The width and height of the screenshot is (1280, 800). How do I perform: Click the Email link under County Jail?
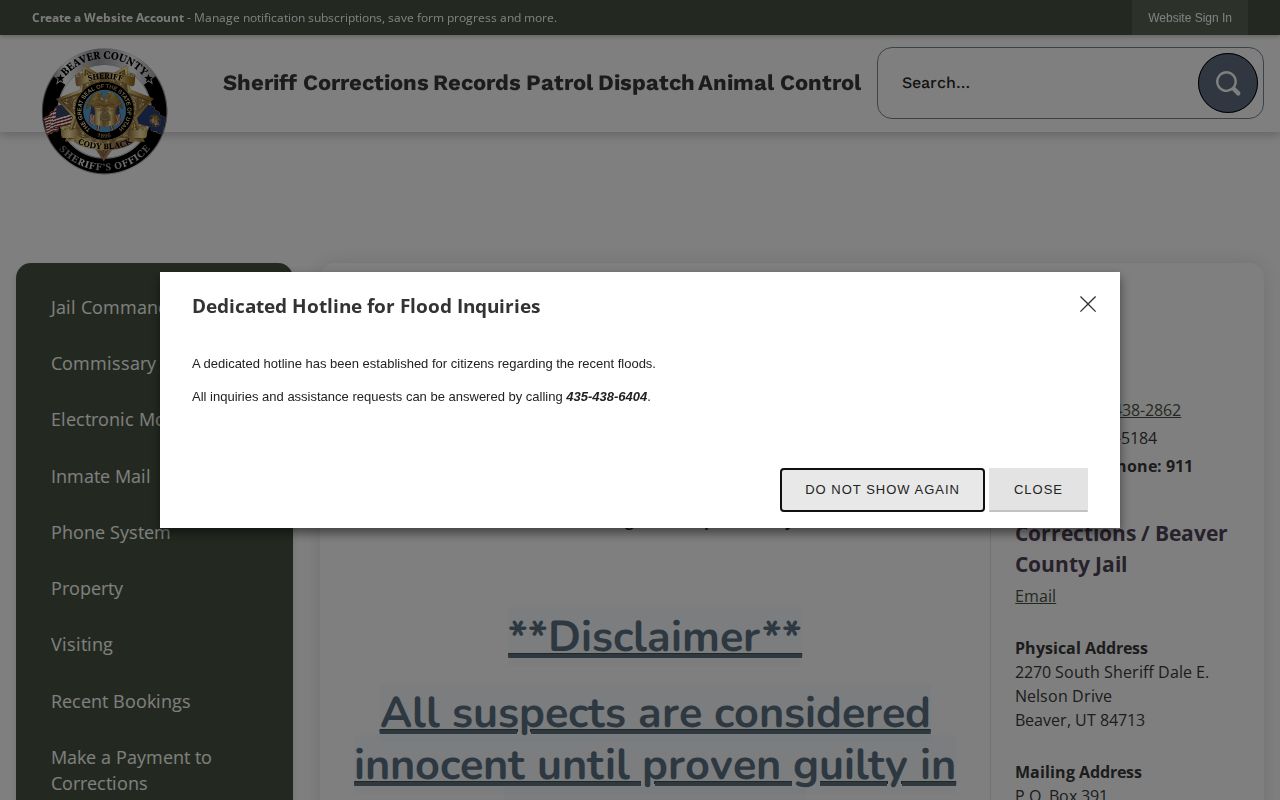1035,596
